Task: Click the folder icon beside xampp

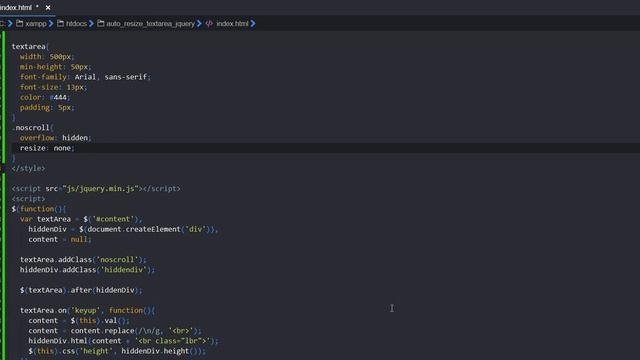Action: tap(20, 23)
